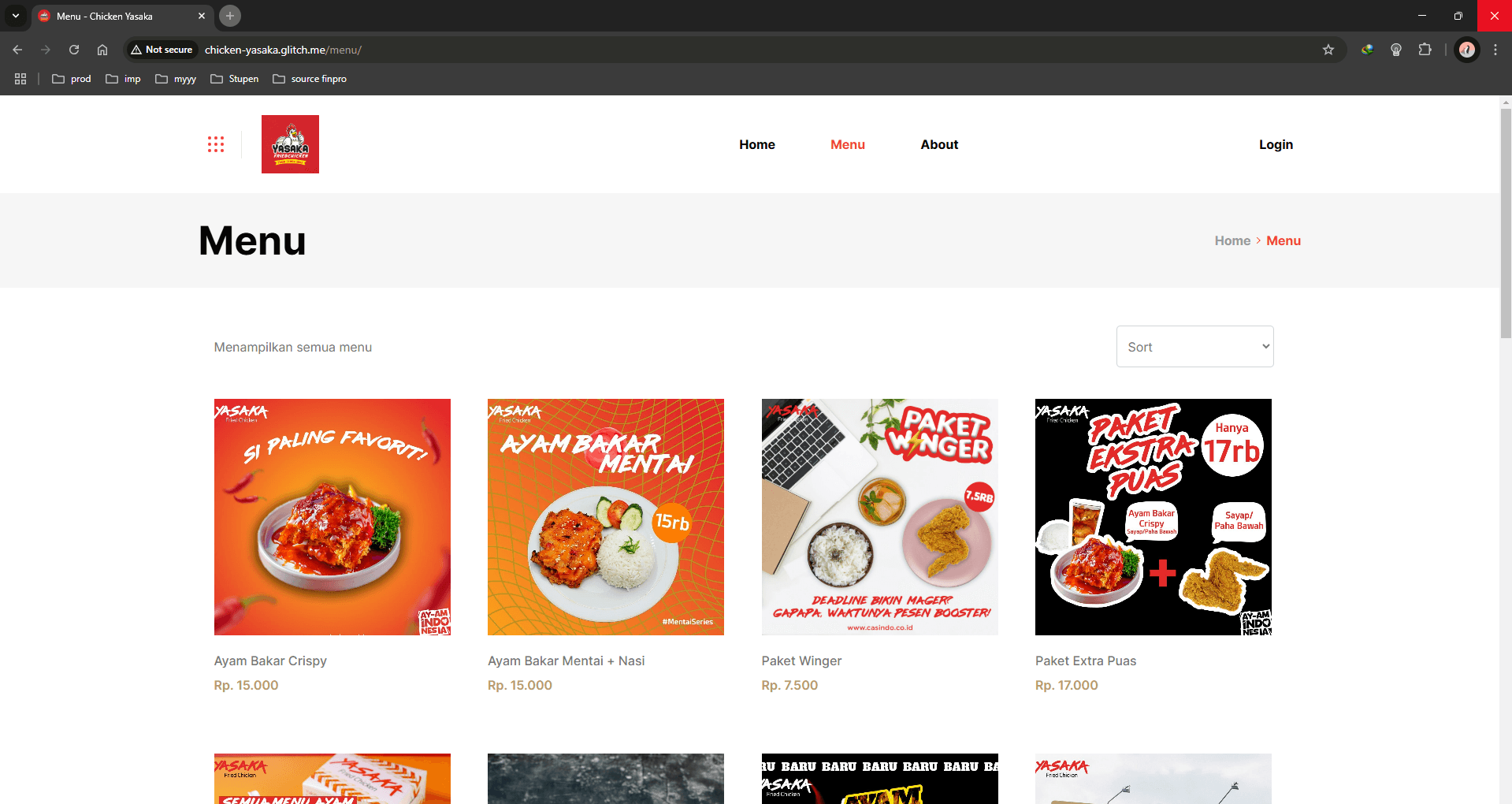This screenshot has height=804, width=1512.
Task: Click the lightbulb extension icon
Action: point(1395,50)
